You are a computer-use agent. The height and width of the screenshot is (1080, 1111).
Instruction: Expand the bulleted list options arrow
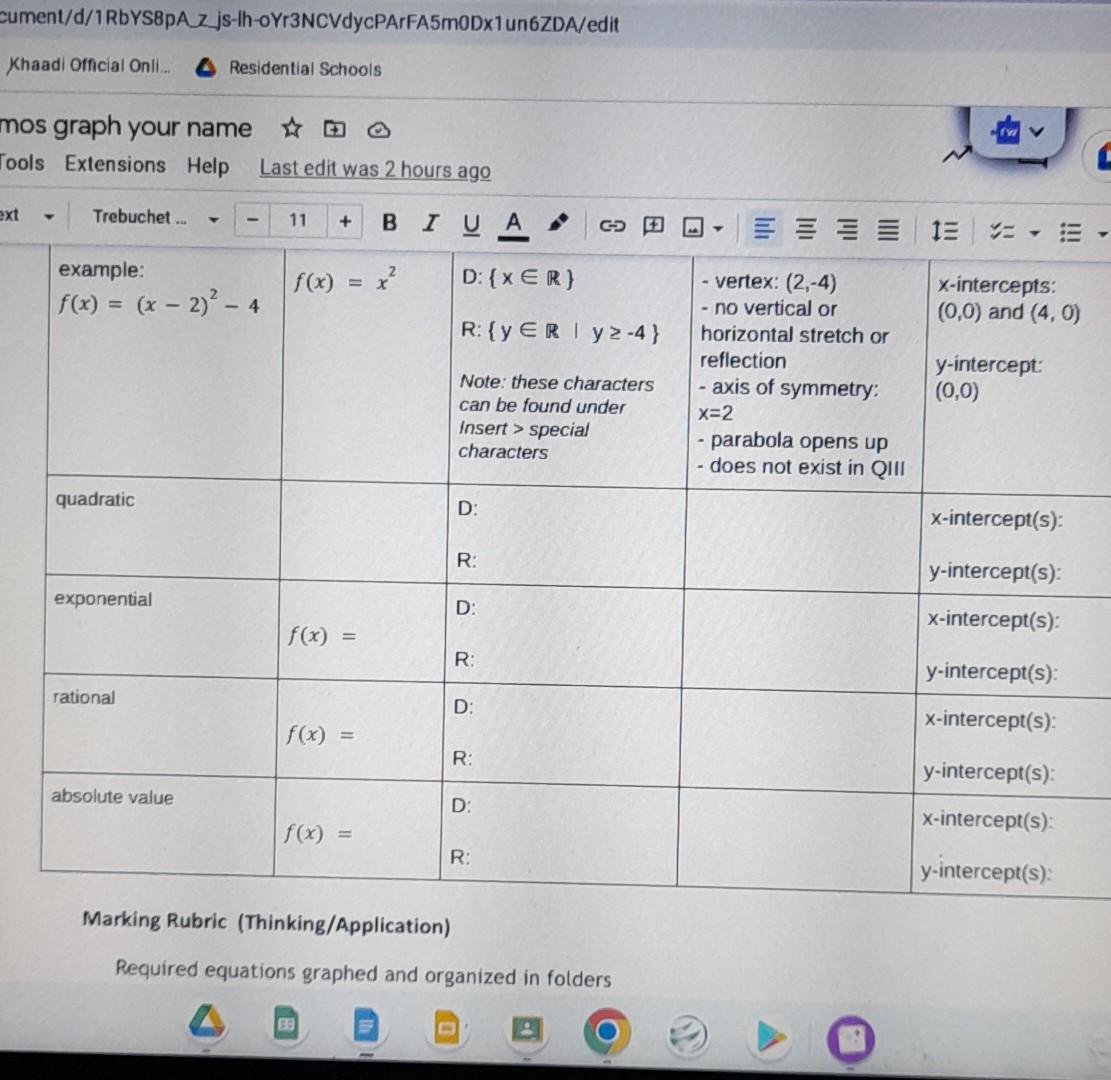tap(1103, 231)
